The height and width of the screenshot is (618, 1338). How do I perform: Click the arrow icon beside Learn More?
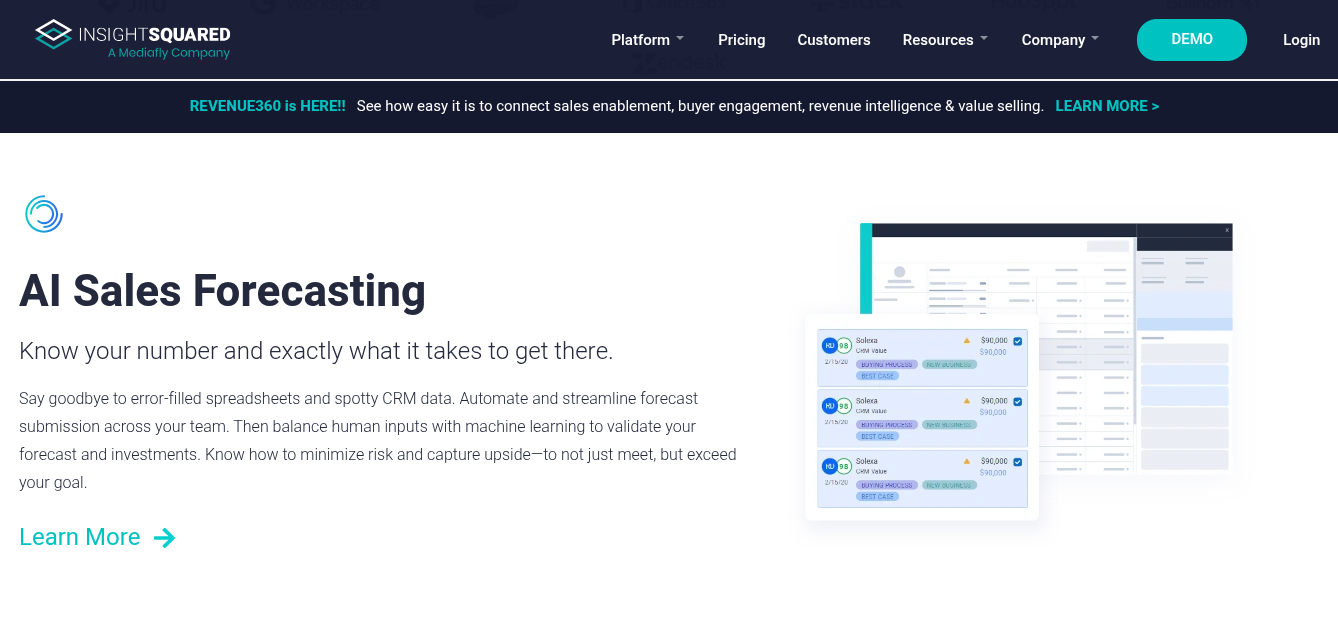point(164,538)
